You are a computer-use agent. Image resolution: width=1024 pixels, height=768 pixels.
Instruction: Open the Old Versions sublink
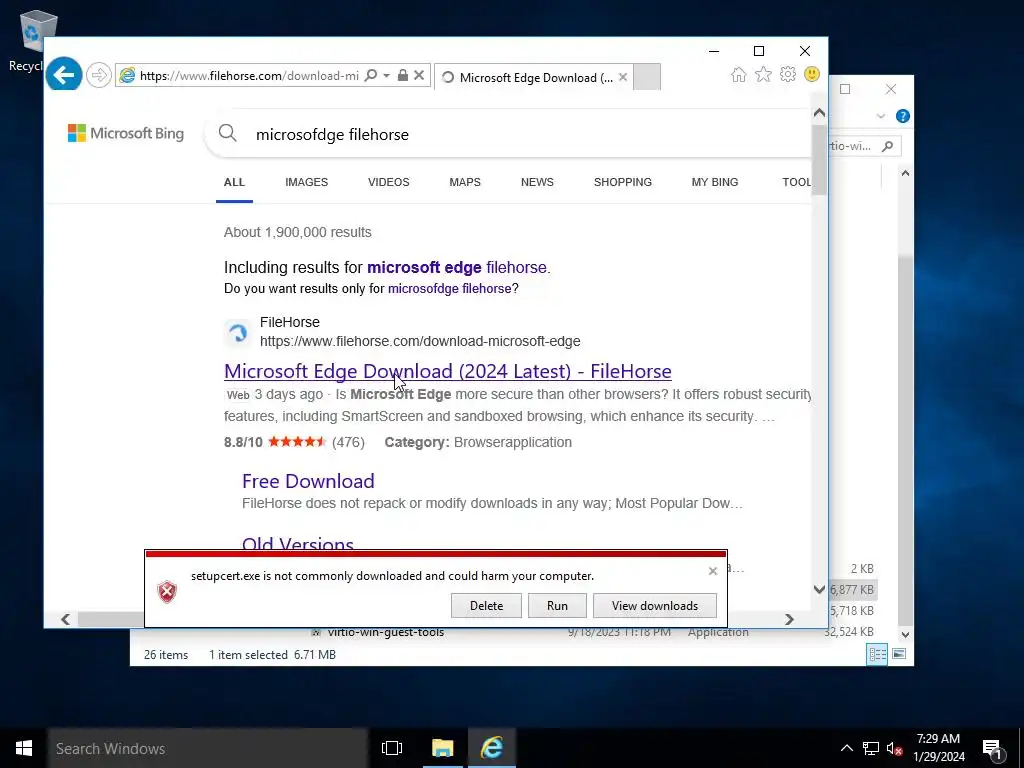pos(298,543)
